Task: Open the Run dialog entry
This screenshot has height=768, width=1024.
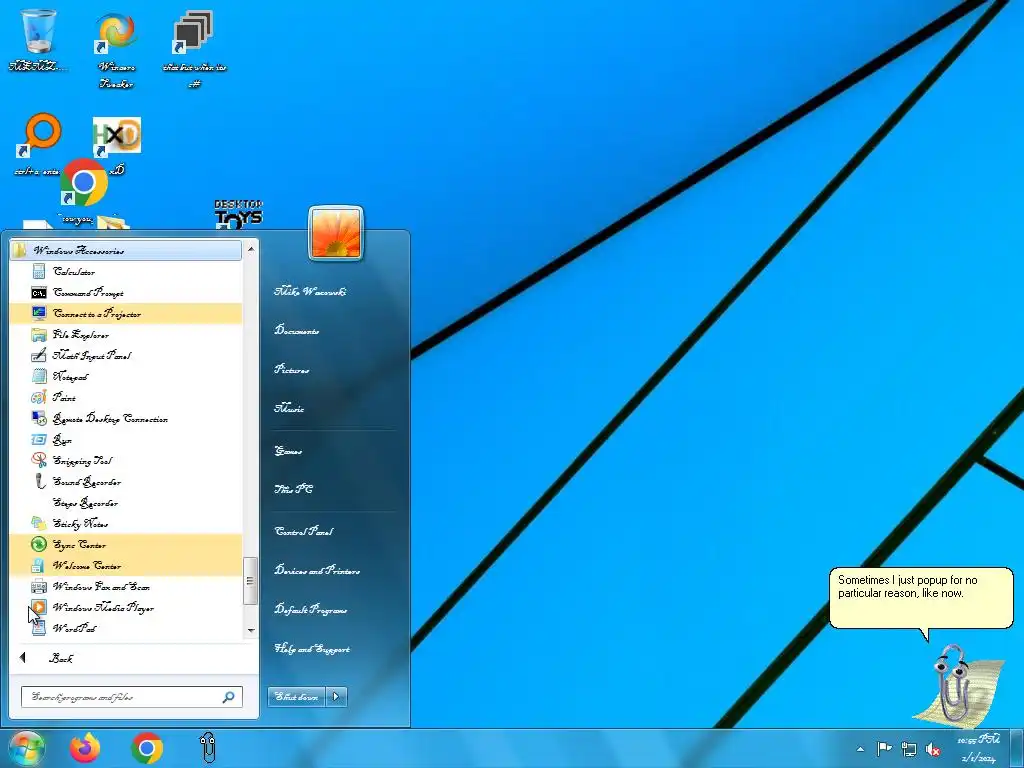Action: point(126,440)
